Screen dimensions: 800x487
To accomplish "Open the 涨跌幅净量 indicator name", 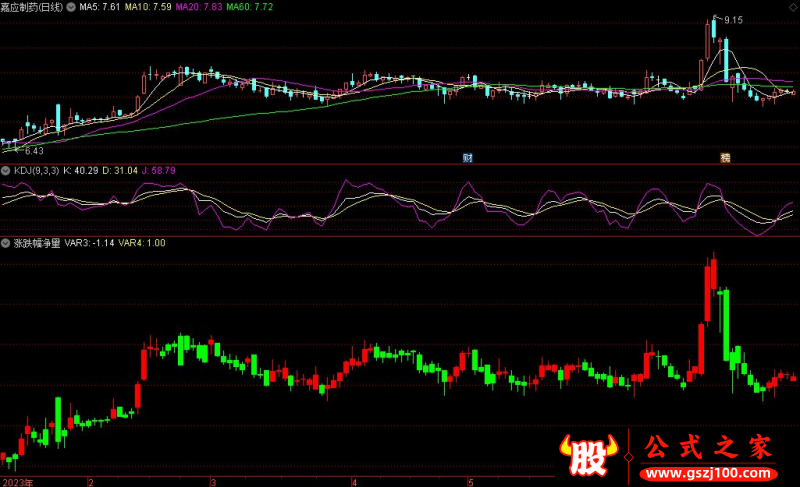I will click(x=37, y=242).
